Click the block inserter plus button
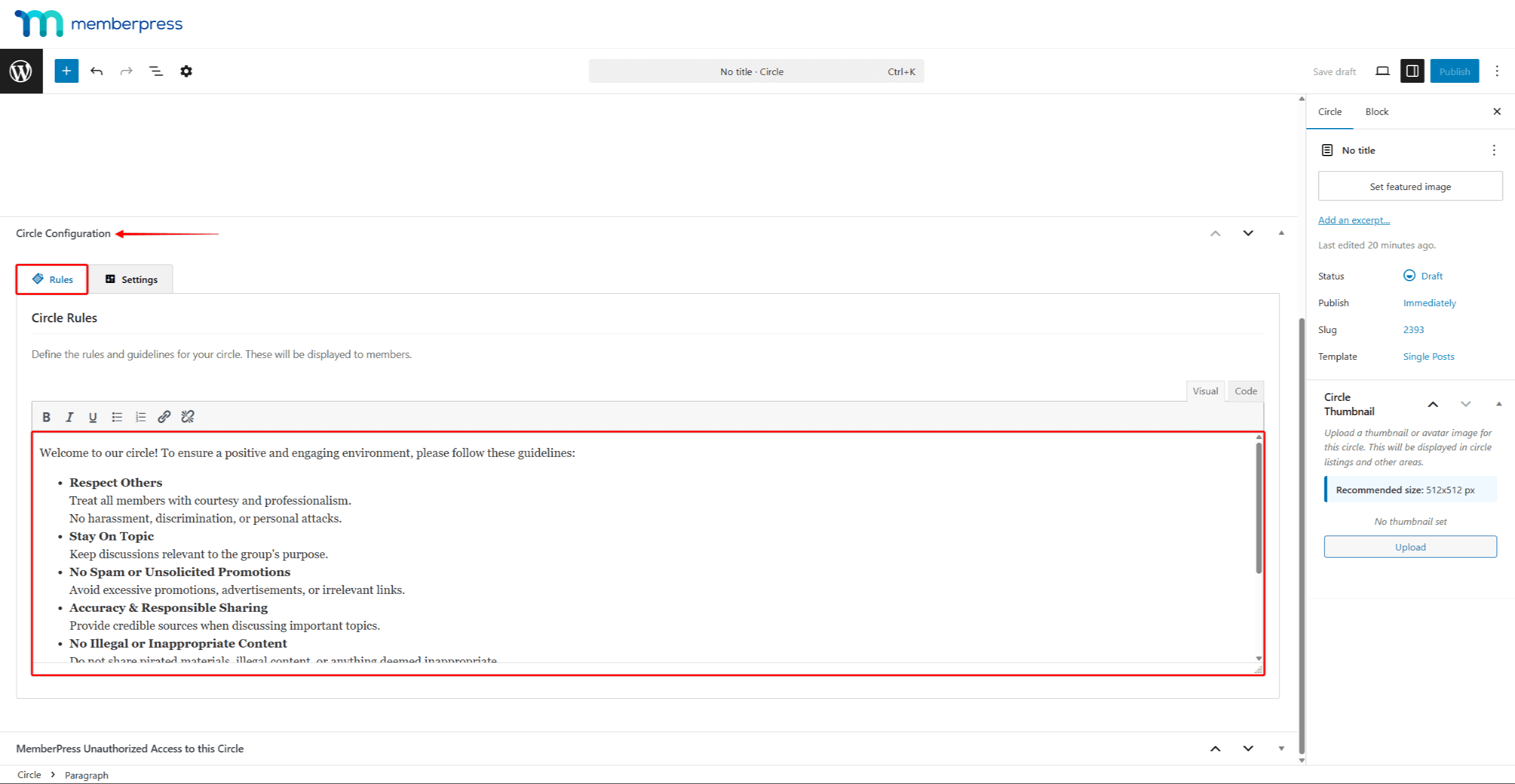This screenshot has width=1515, height=784. [x=66, y=71]
